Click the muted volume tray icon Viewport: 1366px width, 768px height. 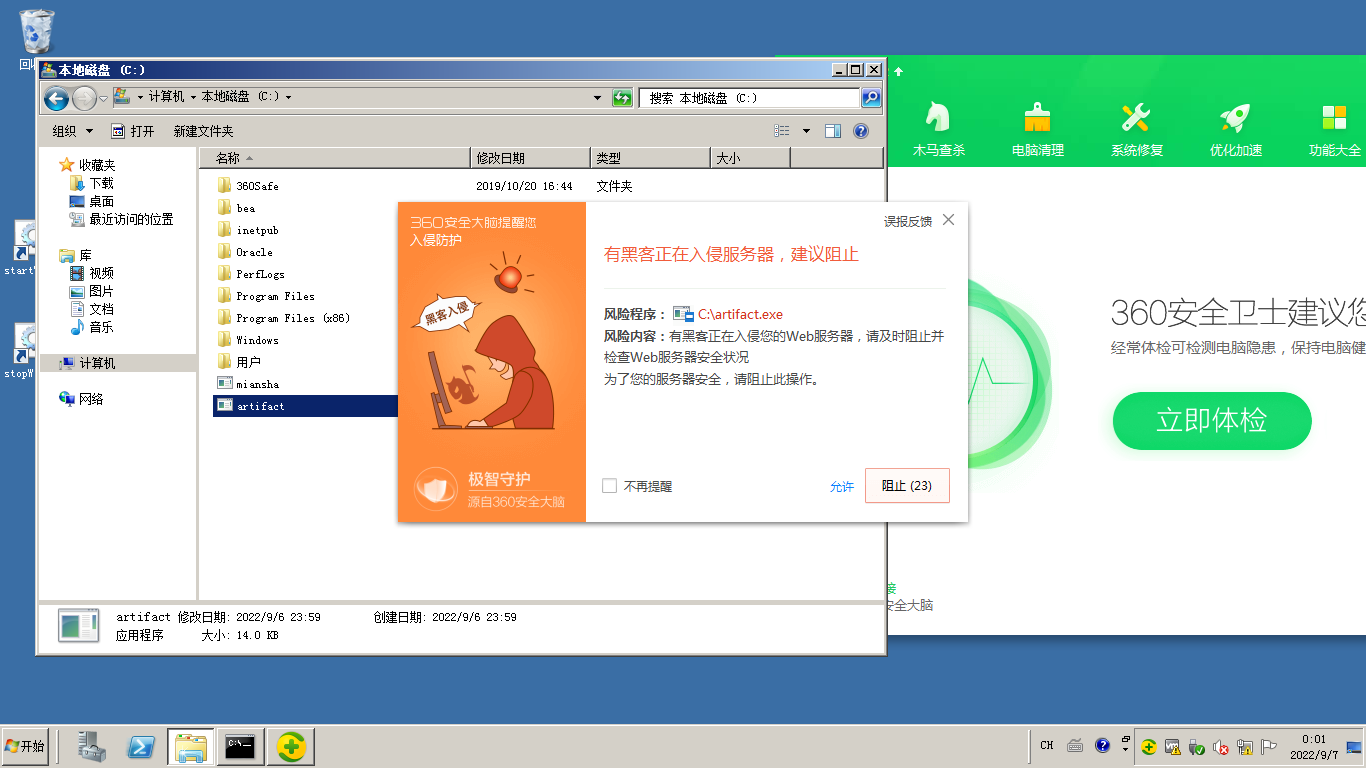(1221, 747)
